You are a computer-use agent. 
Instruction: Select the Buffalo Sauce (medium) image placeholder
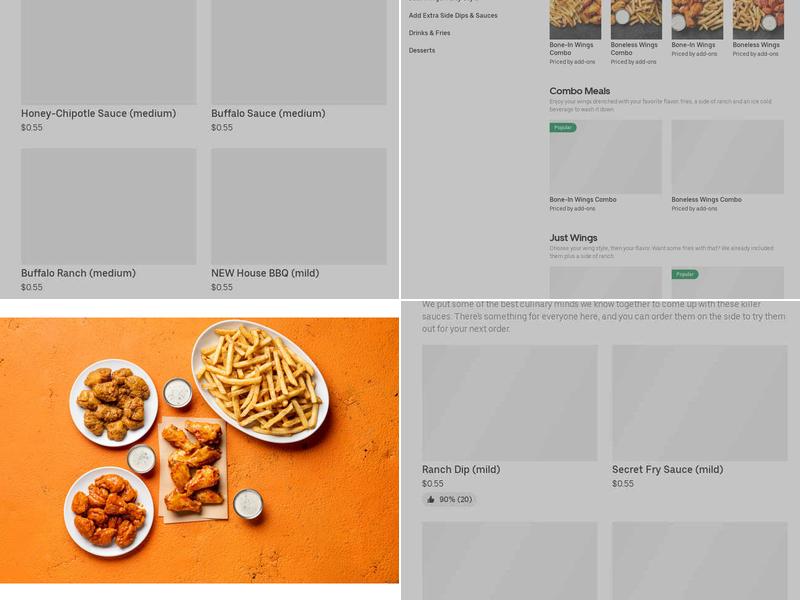tap(298, 52)
